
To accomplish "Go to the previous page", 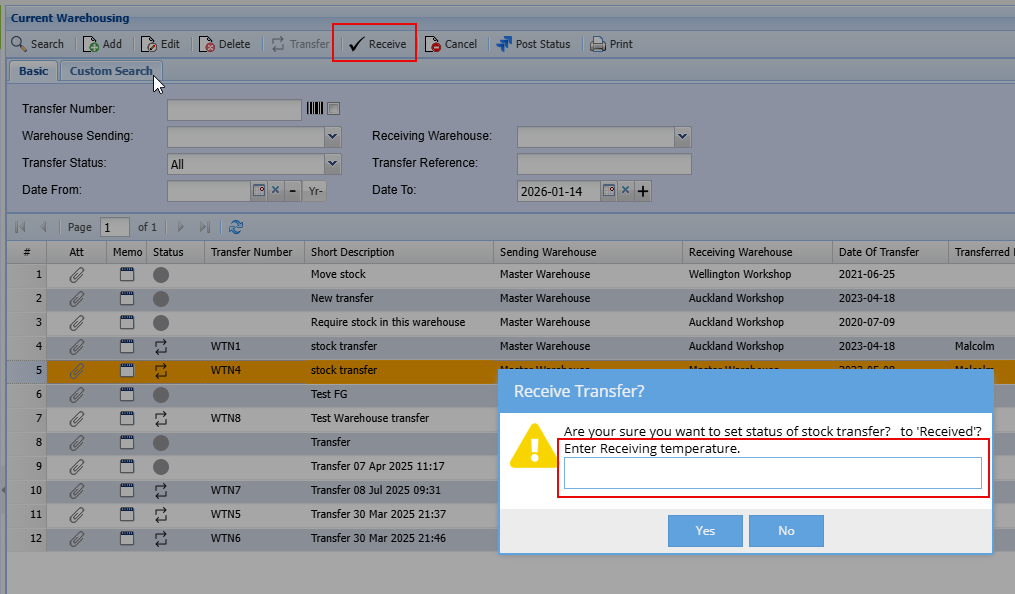I will pos(43,227).
